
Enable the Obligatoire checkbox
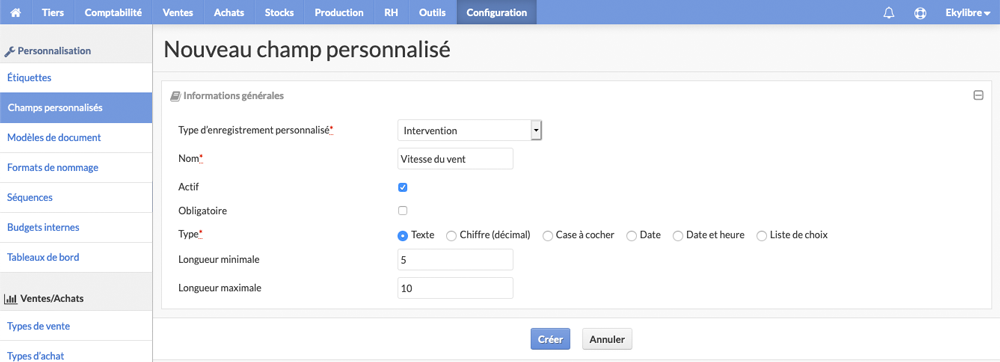tap(402, 210)
